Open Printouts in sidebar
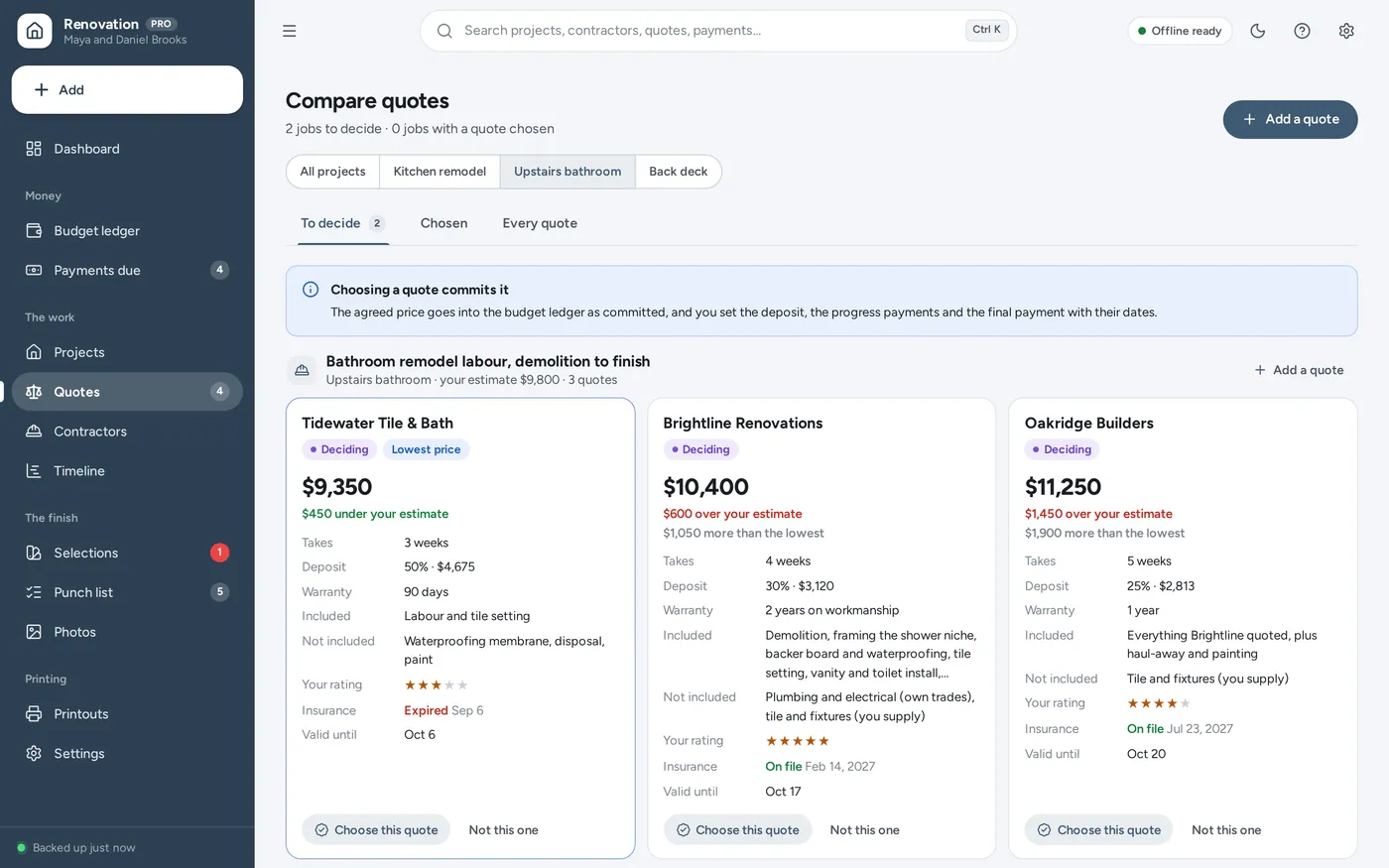 point(127,714)
